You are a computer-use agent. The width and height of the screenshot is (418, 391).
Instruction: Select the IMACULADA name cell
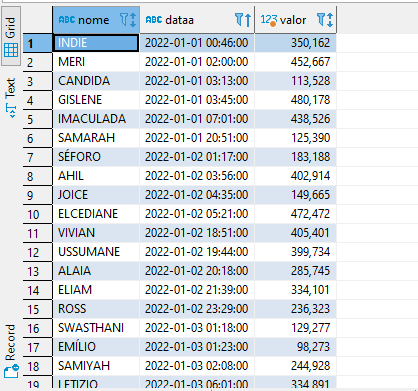click(96, 119)
